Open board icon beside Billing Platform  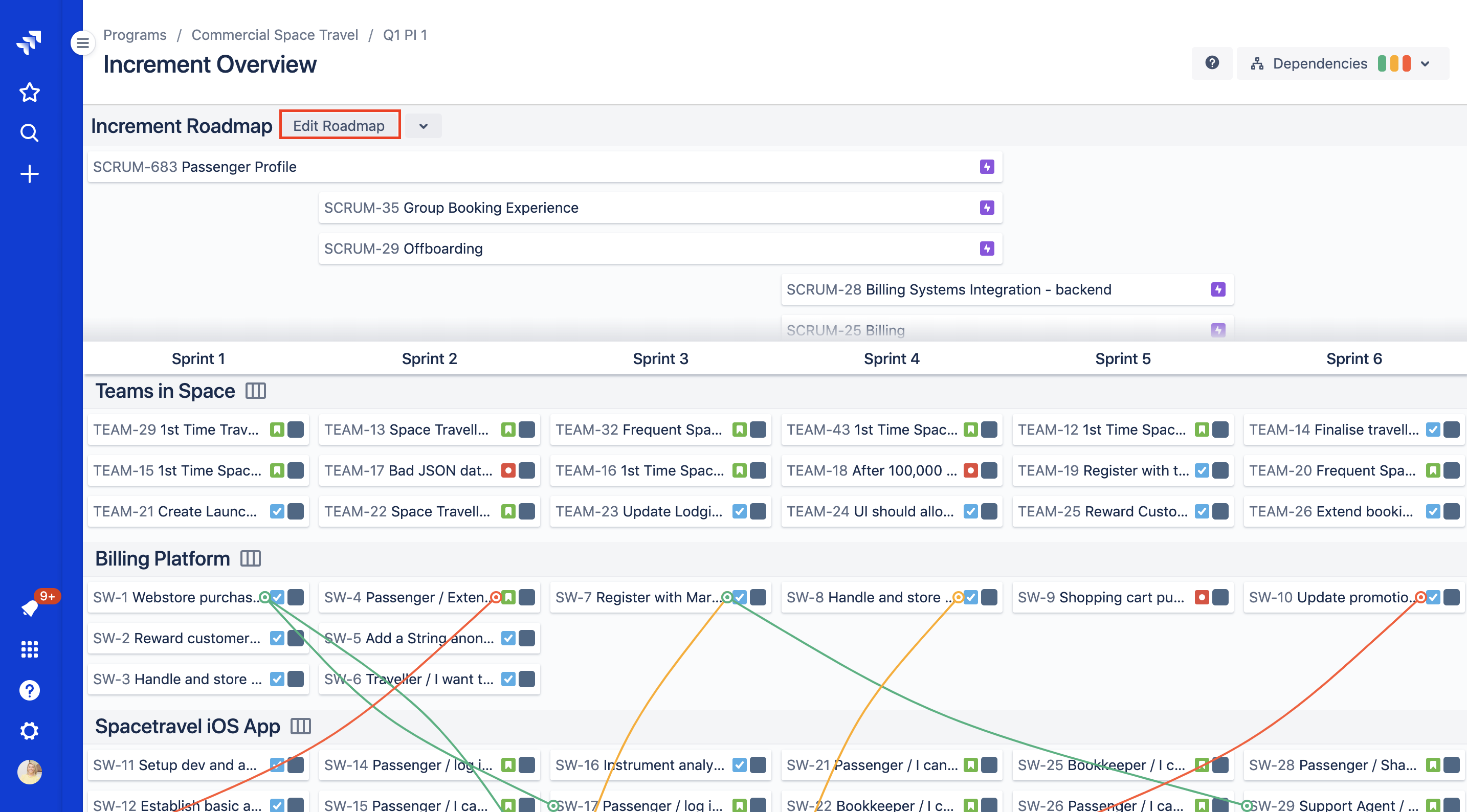point(251,558)
